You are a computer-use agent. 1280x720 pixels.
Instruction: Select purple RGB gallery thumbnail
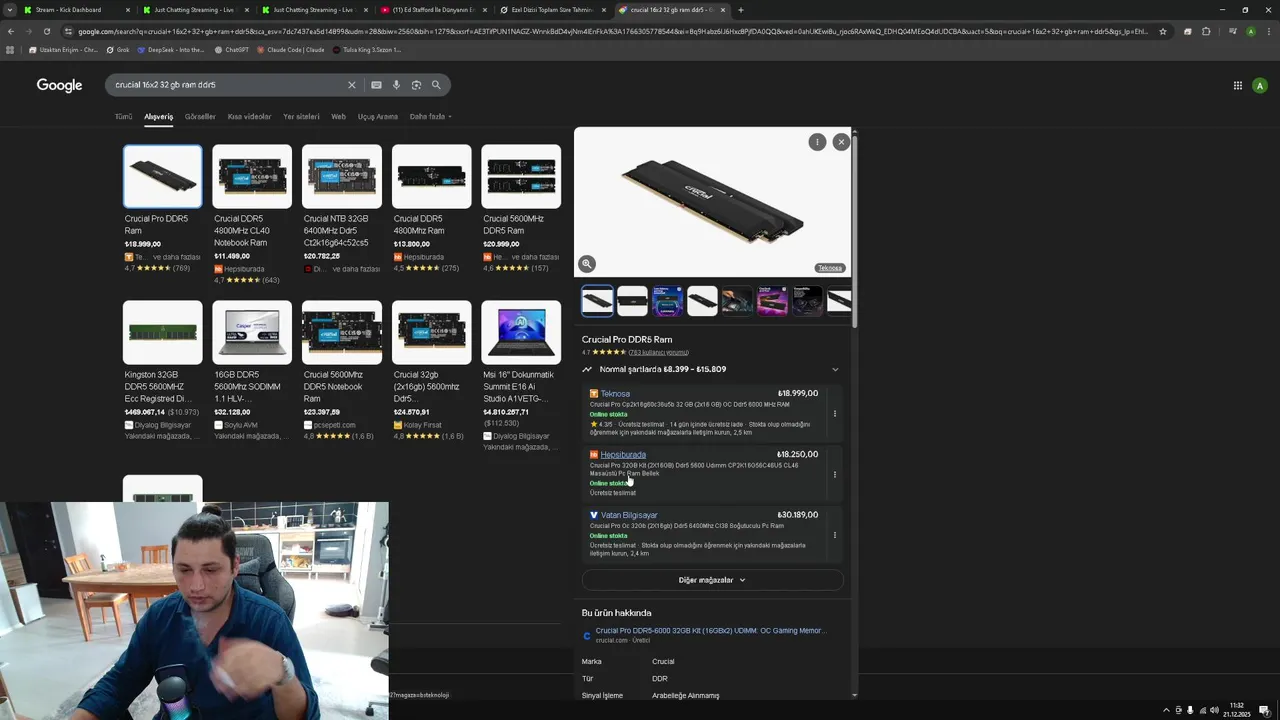click(x=772, y=301)
